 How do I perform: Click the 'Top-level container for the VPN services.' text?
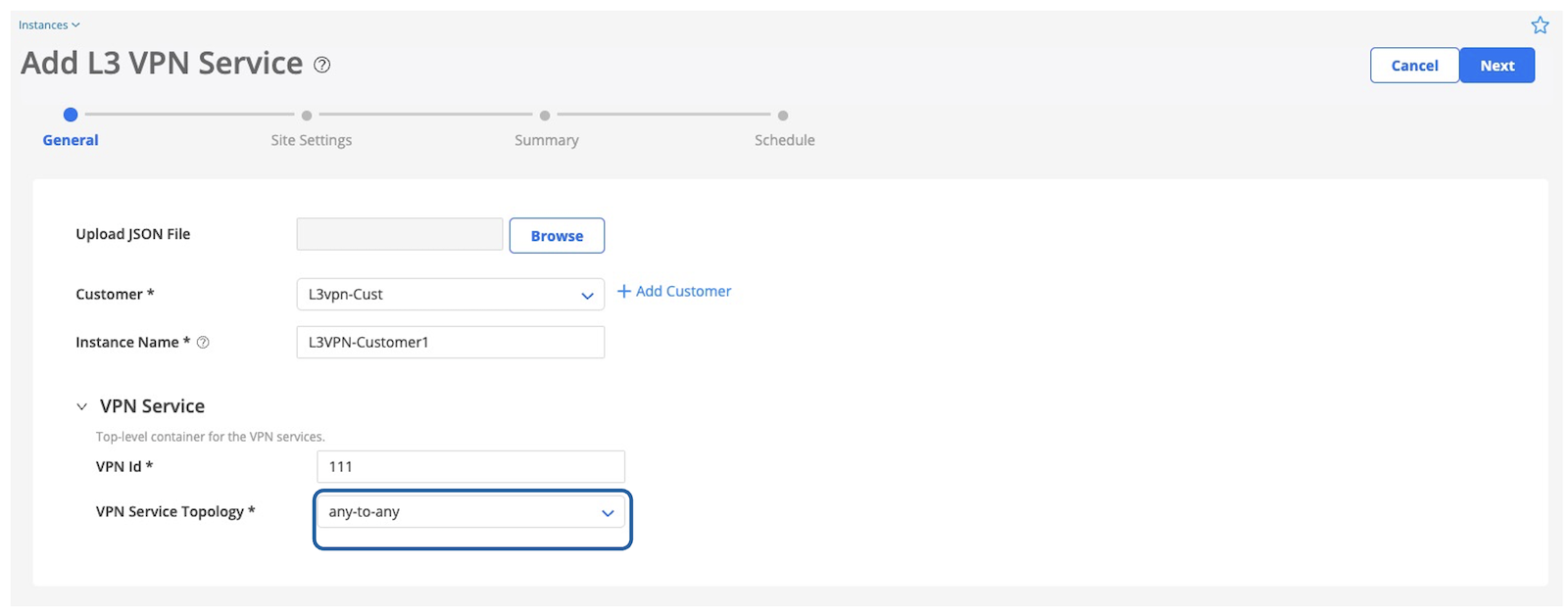pos(211,437)
